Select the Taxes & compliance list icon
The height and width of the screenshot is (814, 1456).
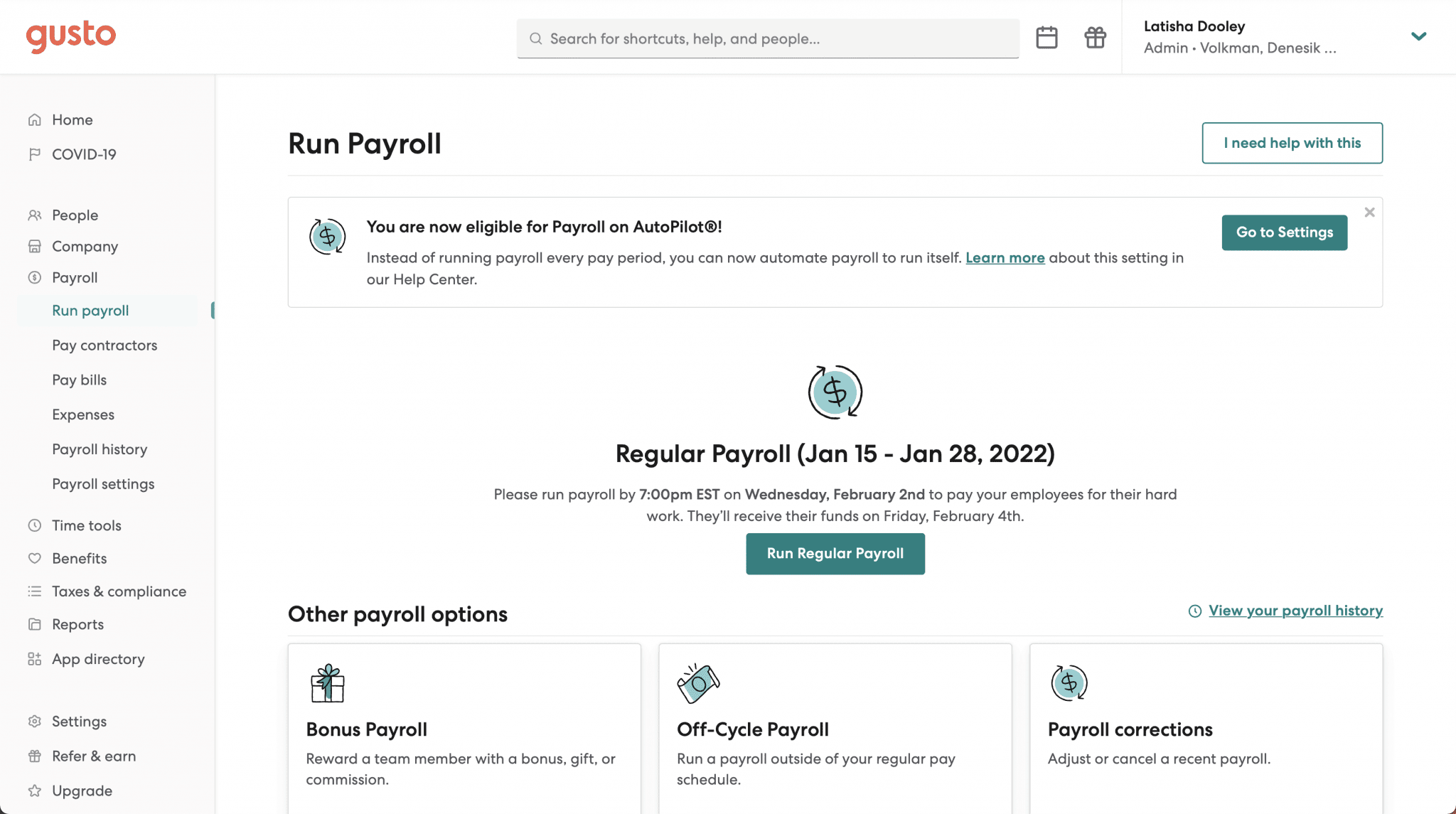pos(35,591)
